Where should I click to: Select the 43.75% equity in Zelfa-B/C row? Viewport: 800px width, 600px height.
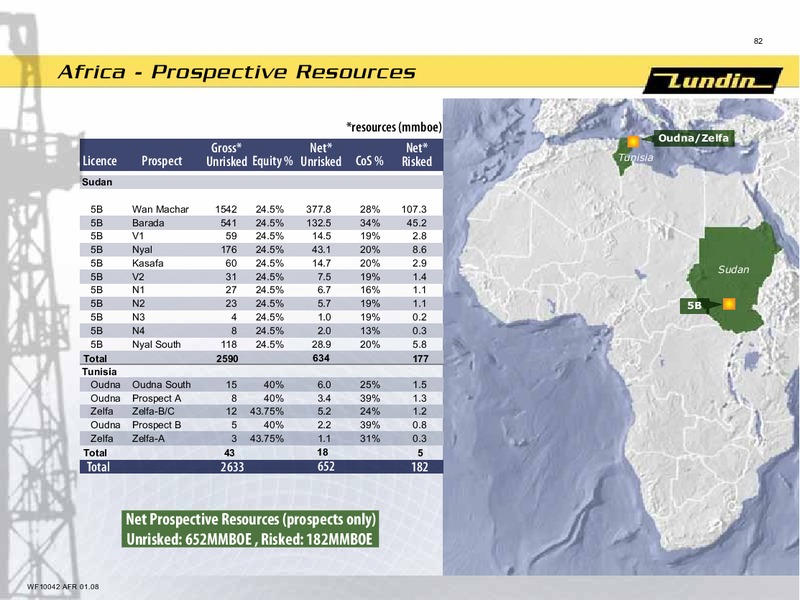[x=267, y=411]
